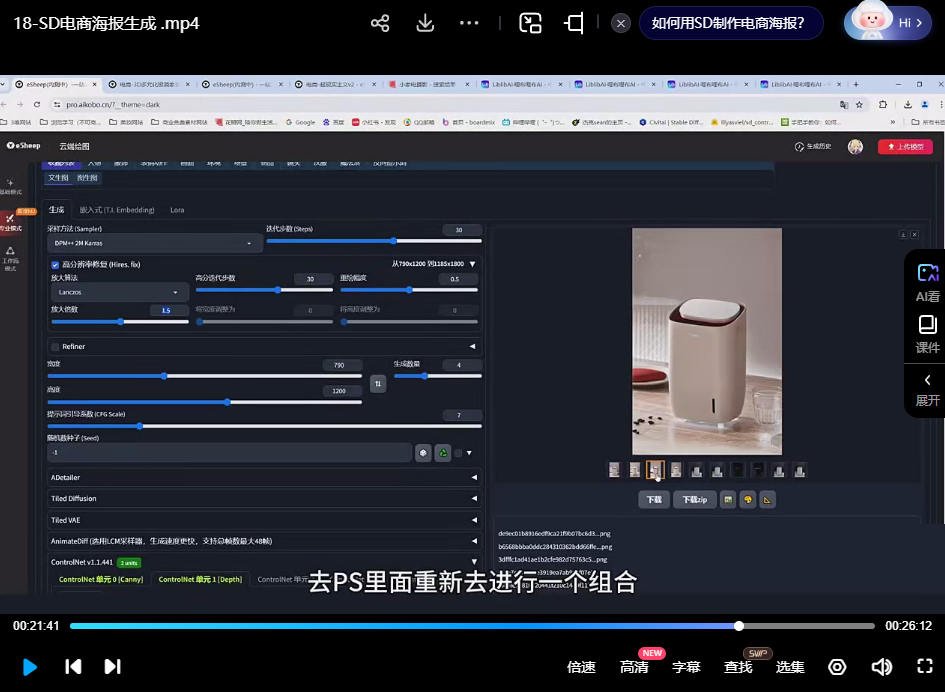
Task: Toggle player fullscreen mode
Action: [925, 666]
